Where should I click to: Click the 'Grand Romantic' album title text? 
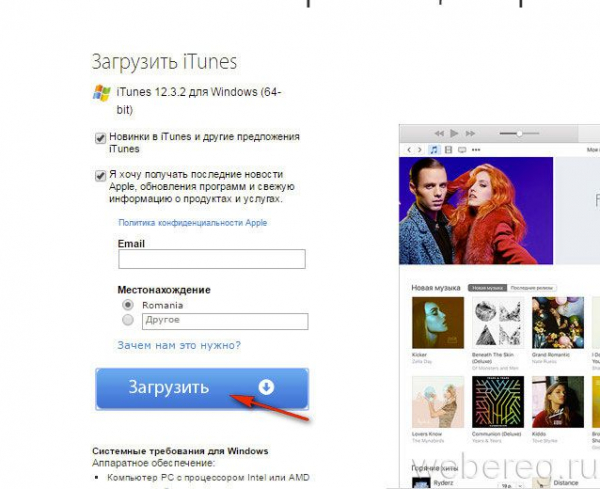(551, 355)
